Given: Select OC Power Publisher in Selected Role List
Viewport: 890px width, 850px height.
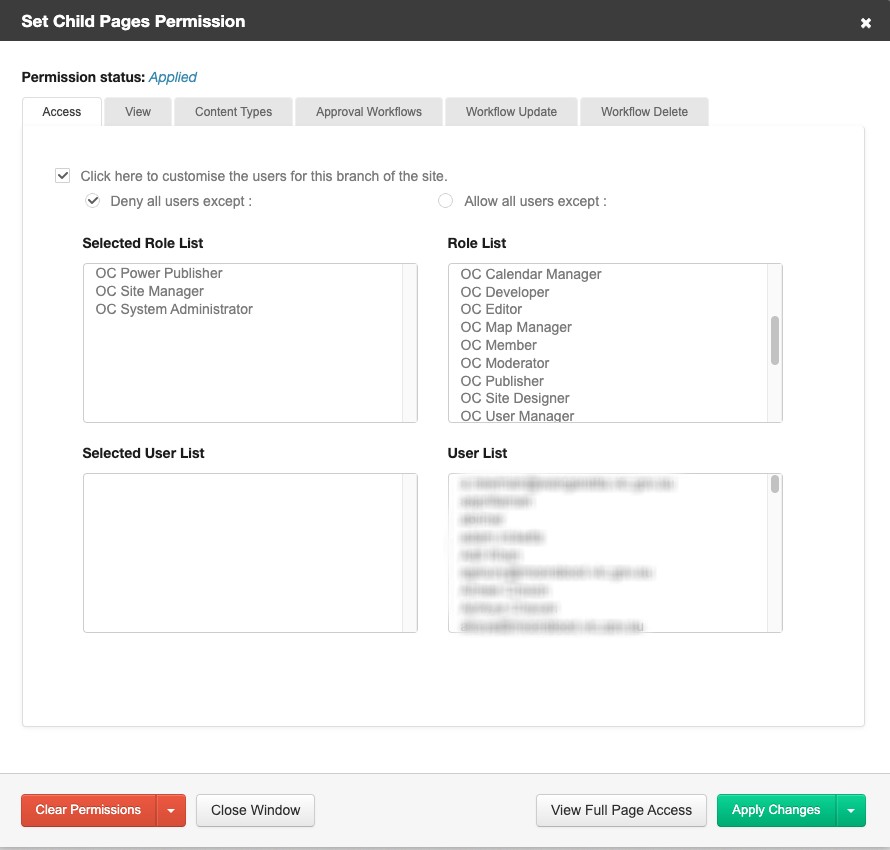Looking at the screenshot, I should point(157,273).
